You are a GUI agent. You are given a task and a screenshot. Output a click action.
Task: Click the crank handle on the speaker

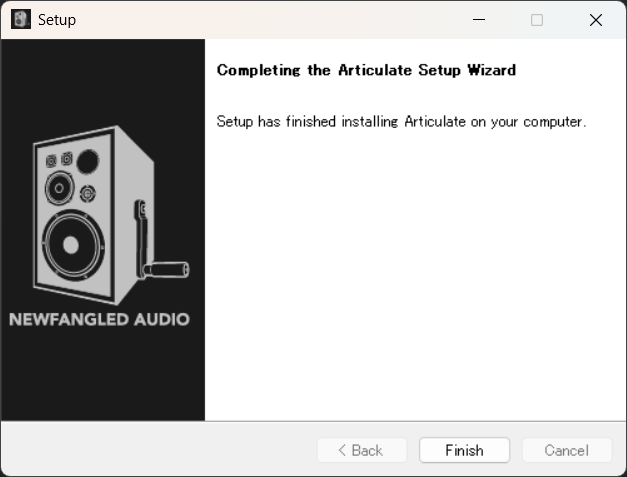coord(167,268)
